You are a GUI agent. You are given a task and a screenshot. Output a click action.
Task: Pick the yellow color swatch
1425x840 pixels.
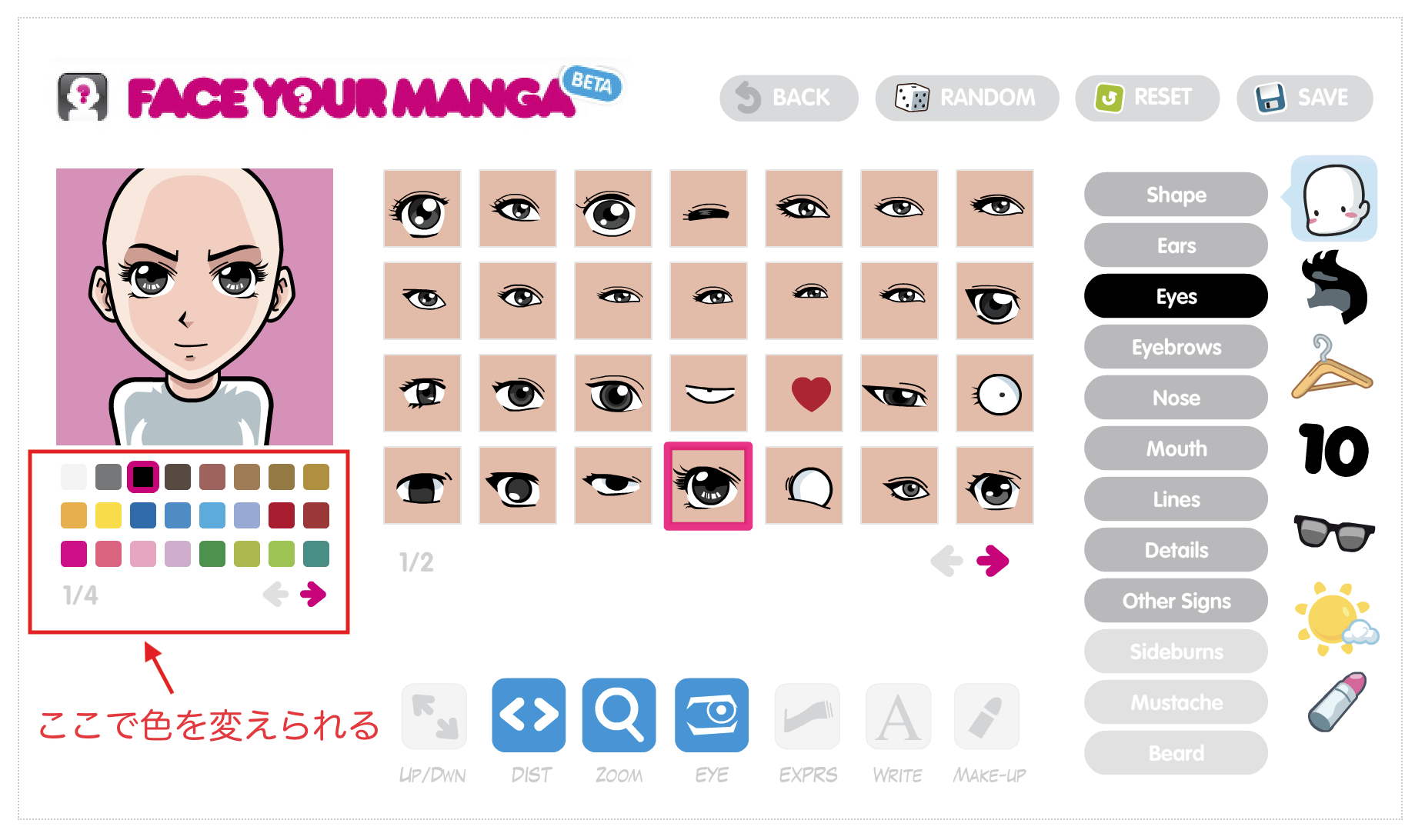coord(108,515)
